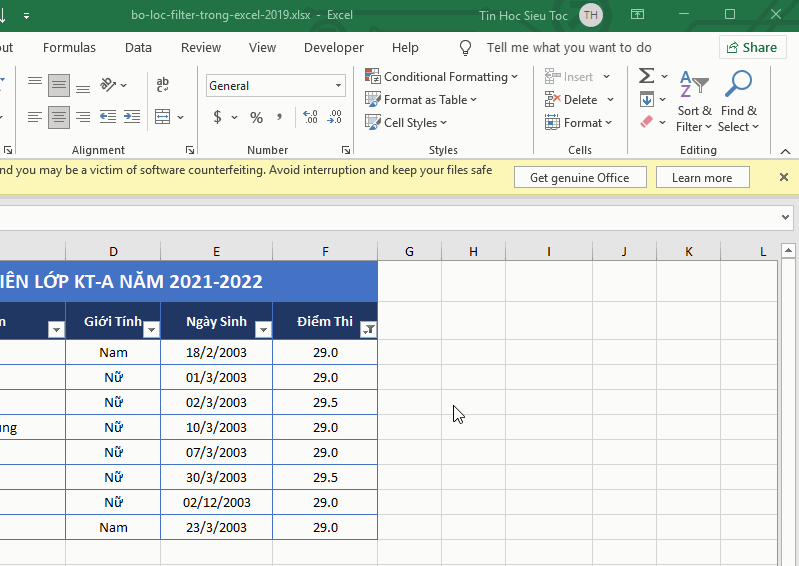Screen dimensions: 799x566
Task: Align text left in the cell
Action: (35, 117)
